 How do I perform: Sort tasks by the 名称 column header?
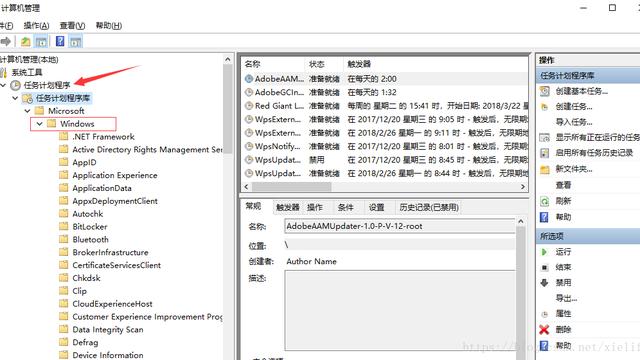click(273, 64)
